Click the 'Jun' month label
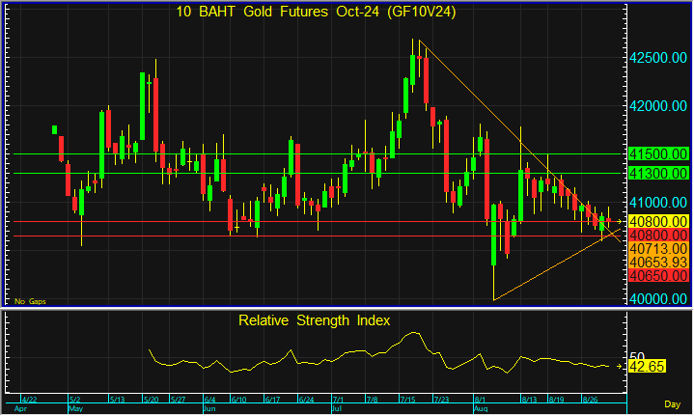This screenshot has height=416, width=694. 210,408
